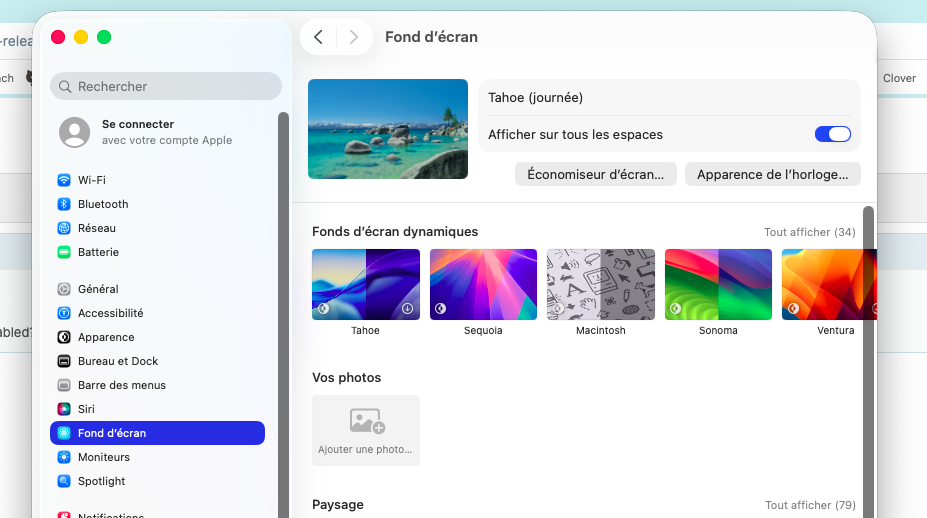Click the Apparence icon
This screenshot has height=518, width=927.
[x=64, y=337]
